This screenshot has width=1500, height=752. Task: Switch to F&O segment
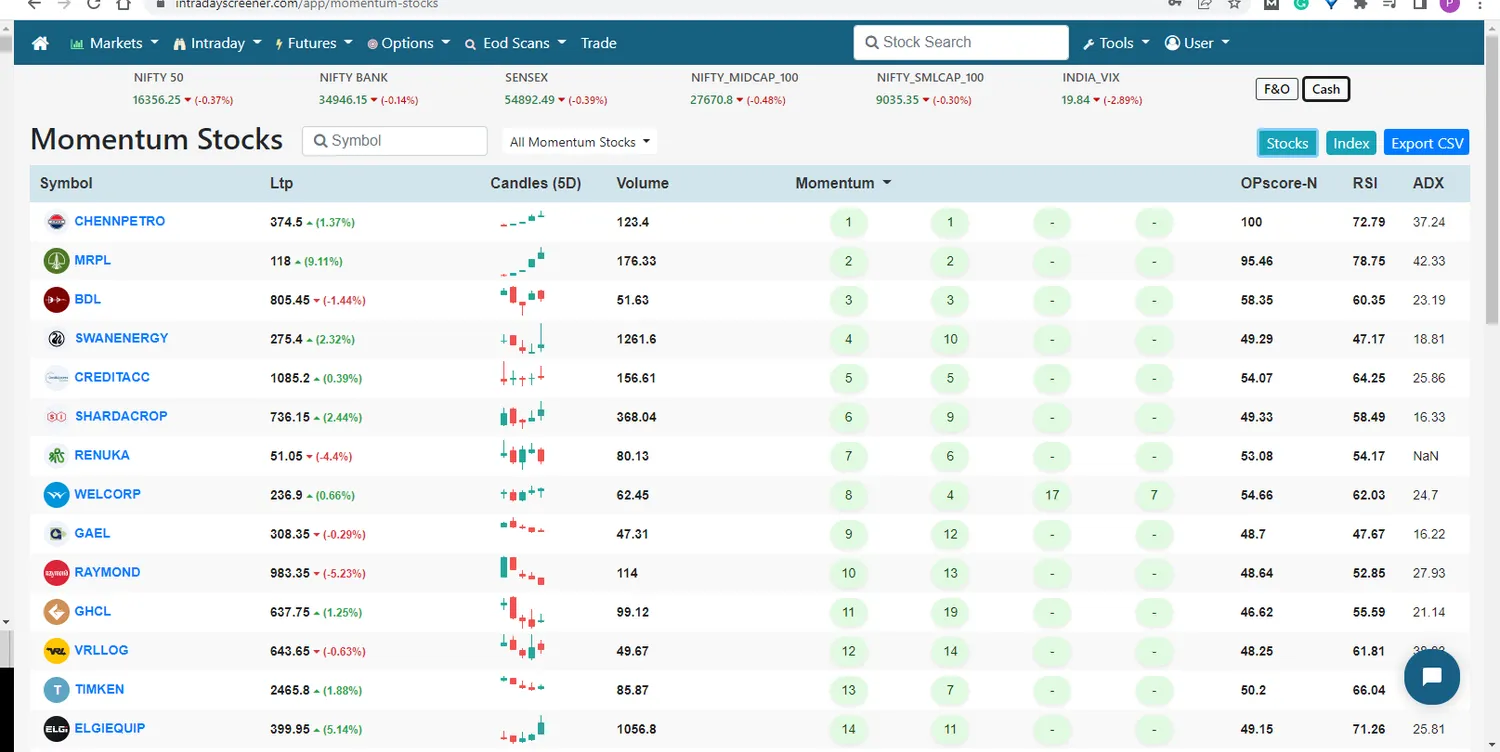(x=1277, y=89)
